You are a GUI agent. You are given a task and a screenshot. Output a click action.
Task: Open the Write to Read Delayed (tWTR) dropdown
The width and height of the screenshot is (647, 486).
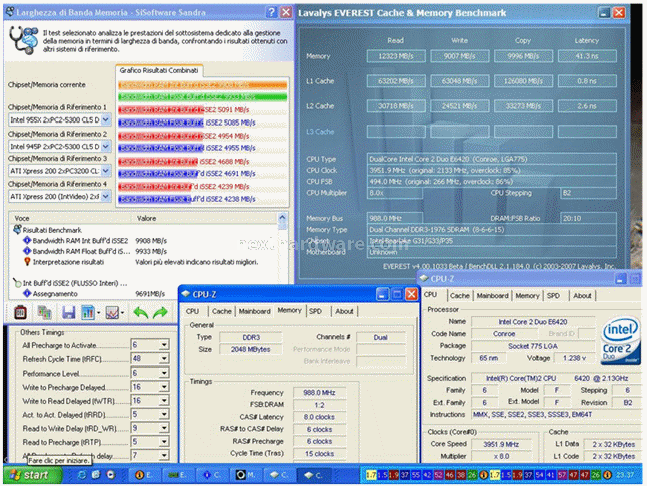(x=164, y=401)
